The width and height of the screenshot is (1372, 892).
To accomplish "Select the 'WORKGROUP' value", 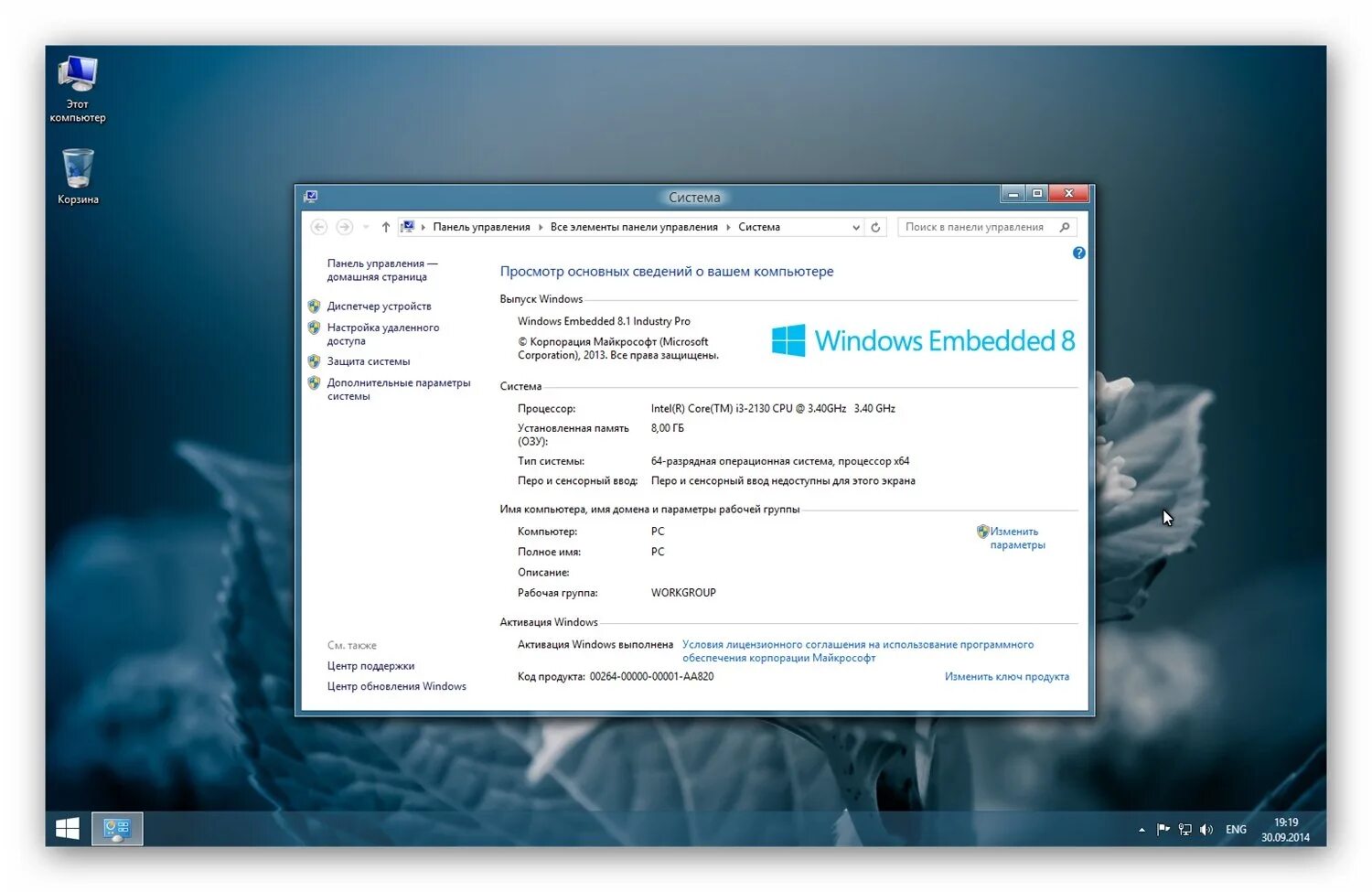I will click(x=683, y=593).
